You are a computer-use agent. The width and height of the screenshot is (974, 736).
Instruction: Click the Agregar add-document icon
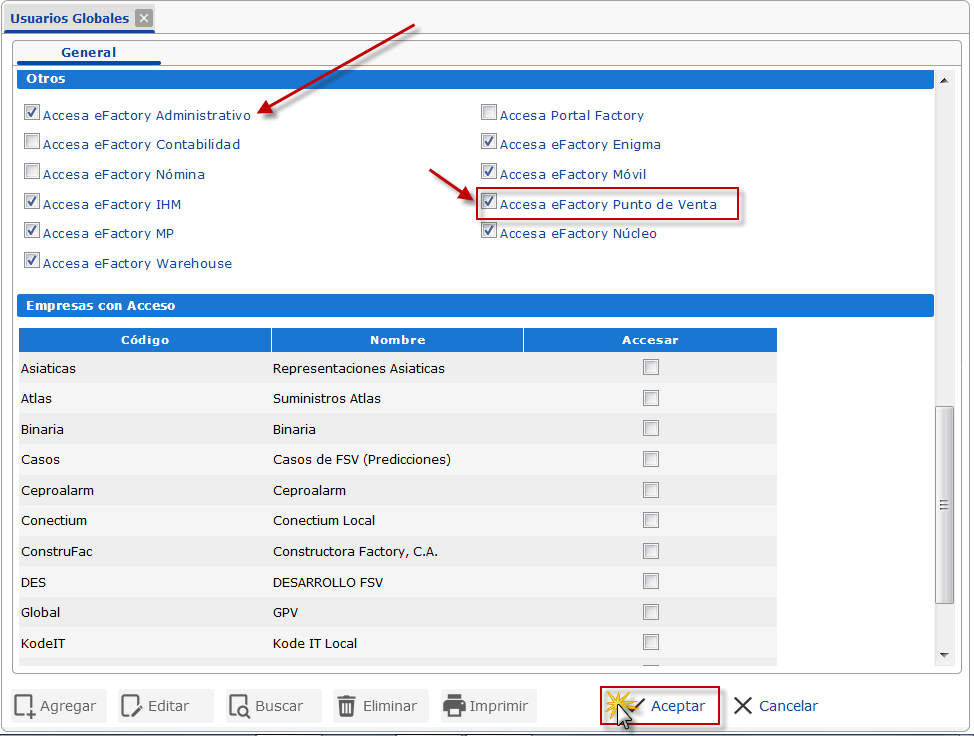click(x=25, y=706)
